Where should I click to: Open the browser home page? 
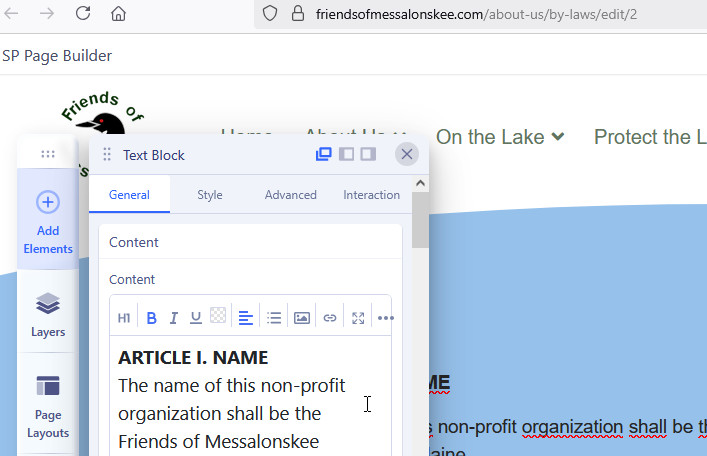pyautogui.click(x=118, y=14)
